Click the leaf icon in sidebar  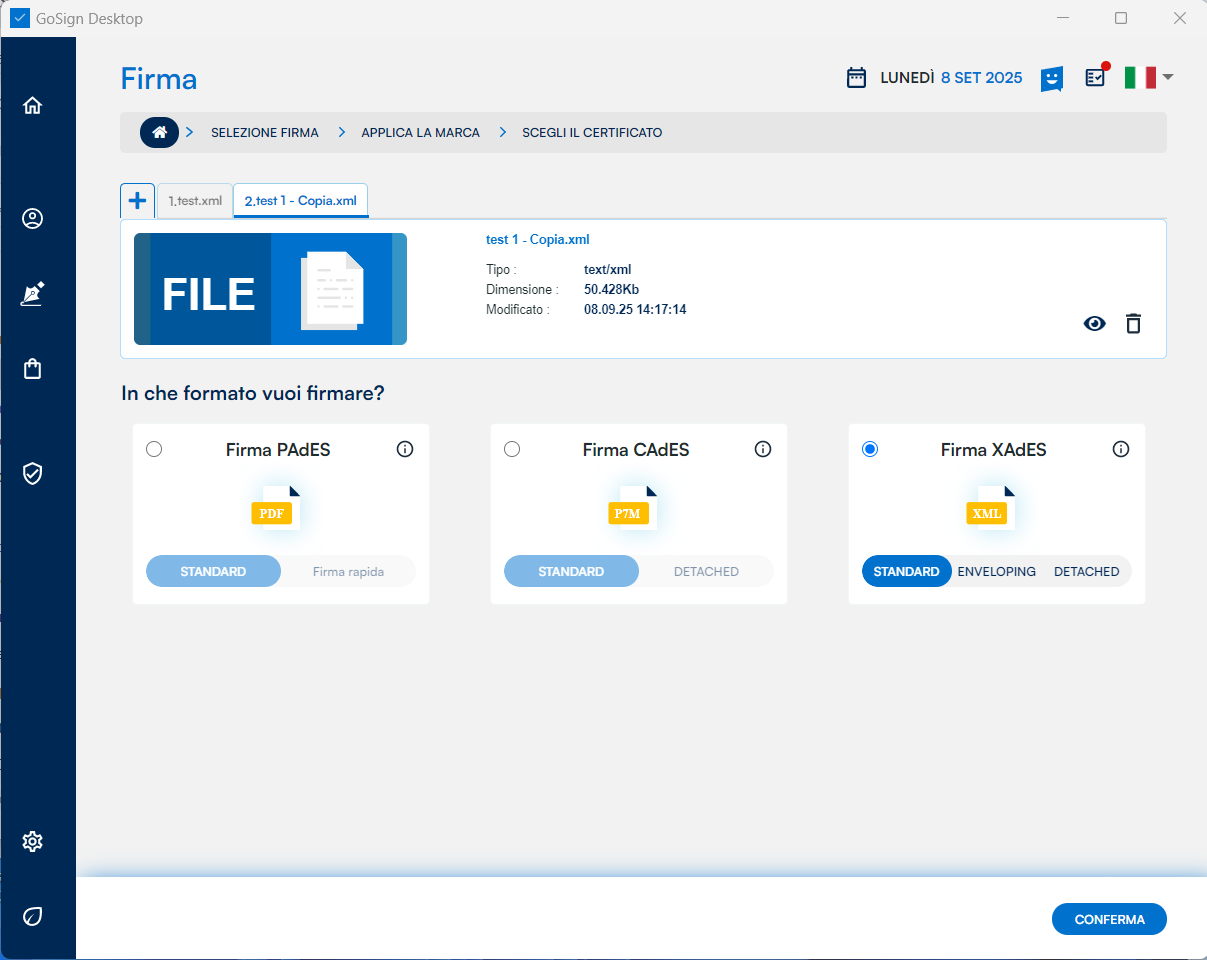pos(33,916)
